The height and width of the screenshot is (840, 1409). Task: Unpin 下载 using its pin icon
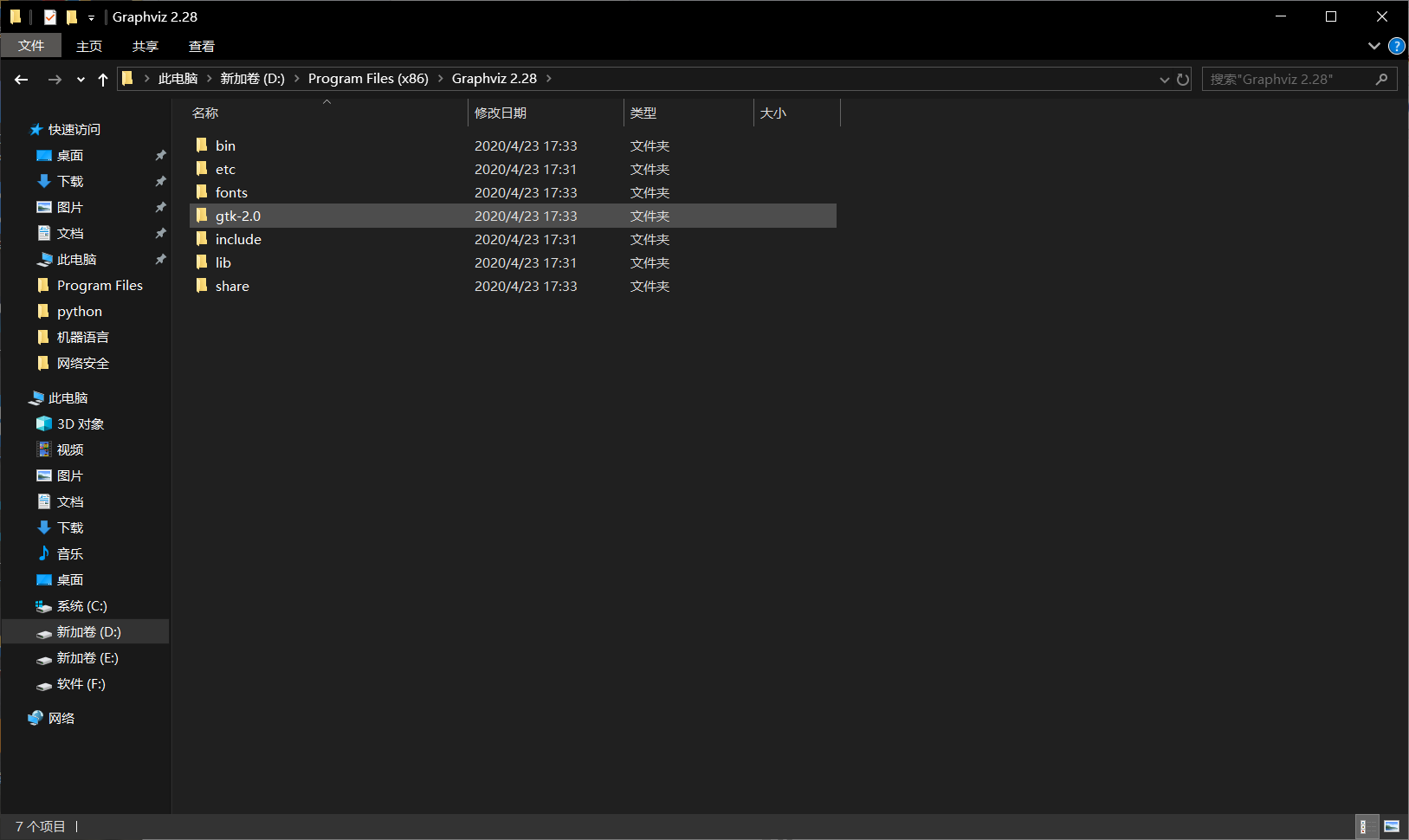coord(160,182)
